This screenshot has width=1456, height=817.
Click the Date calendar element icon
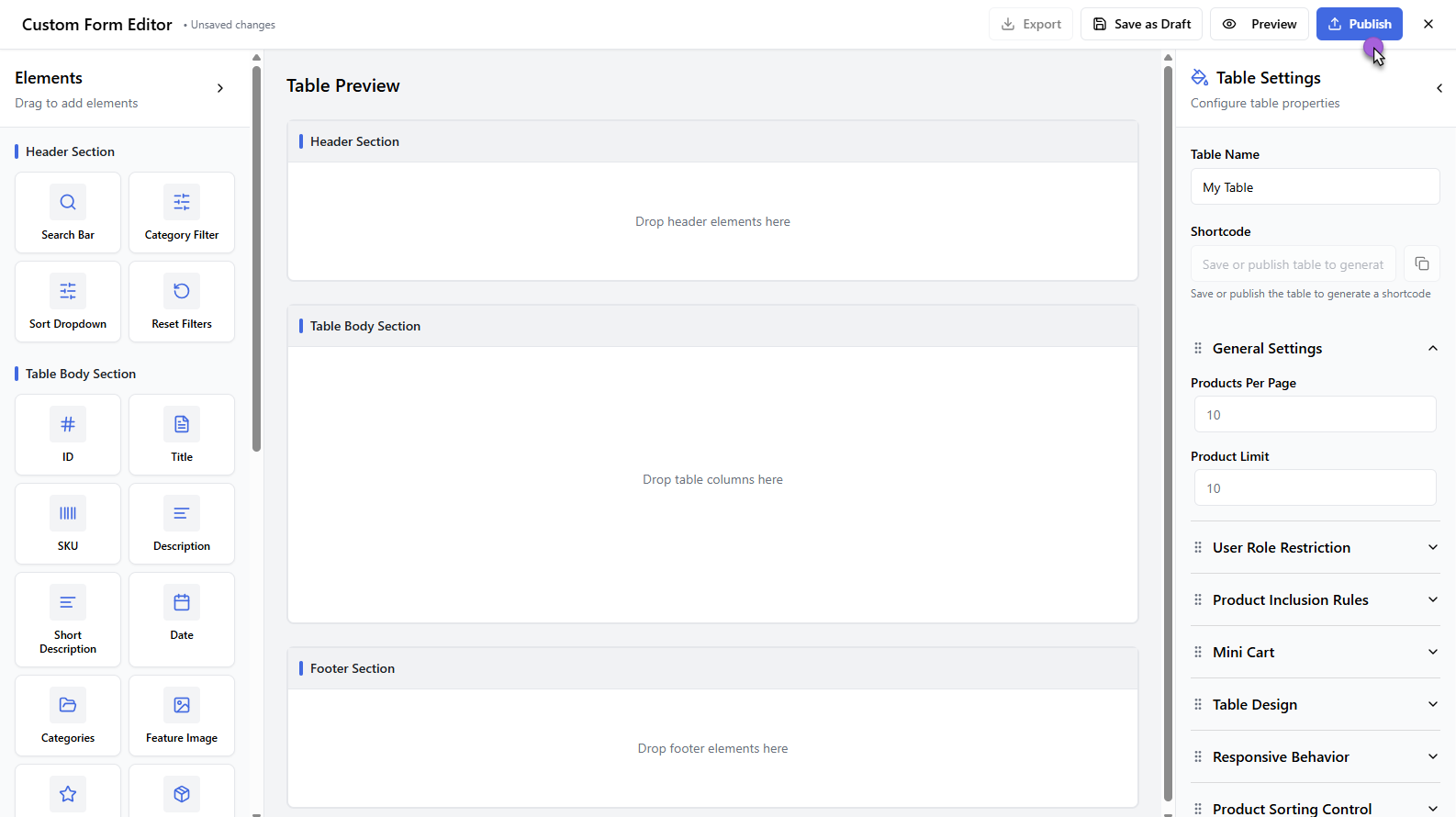tap(182, 602)
